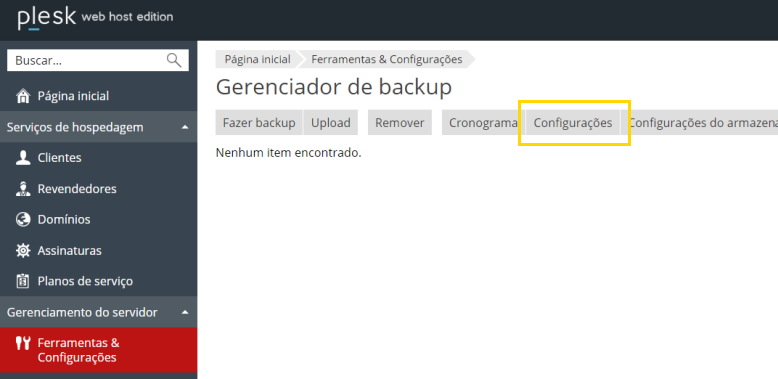Click the Domínios globe icon
The image size is (778, 379).
pos(23,219)
